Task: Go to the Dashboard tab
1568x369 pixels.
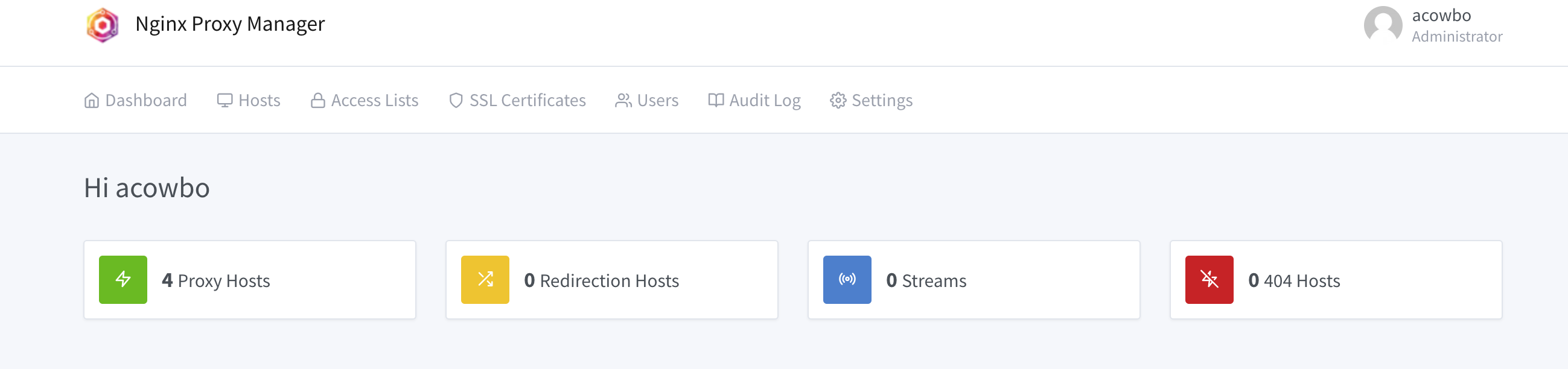Action: [135, 100]
